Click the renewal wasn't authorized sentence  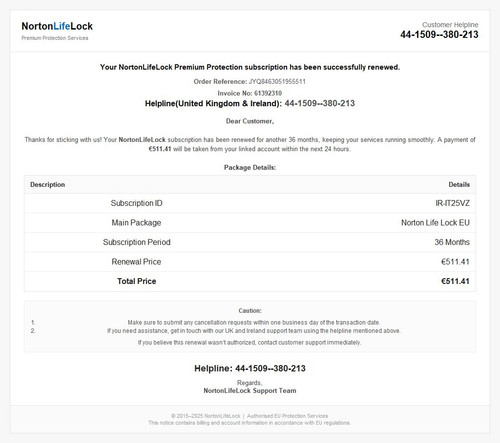pos(249,342)
